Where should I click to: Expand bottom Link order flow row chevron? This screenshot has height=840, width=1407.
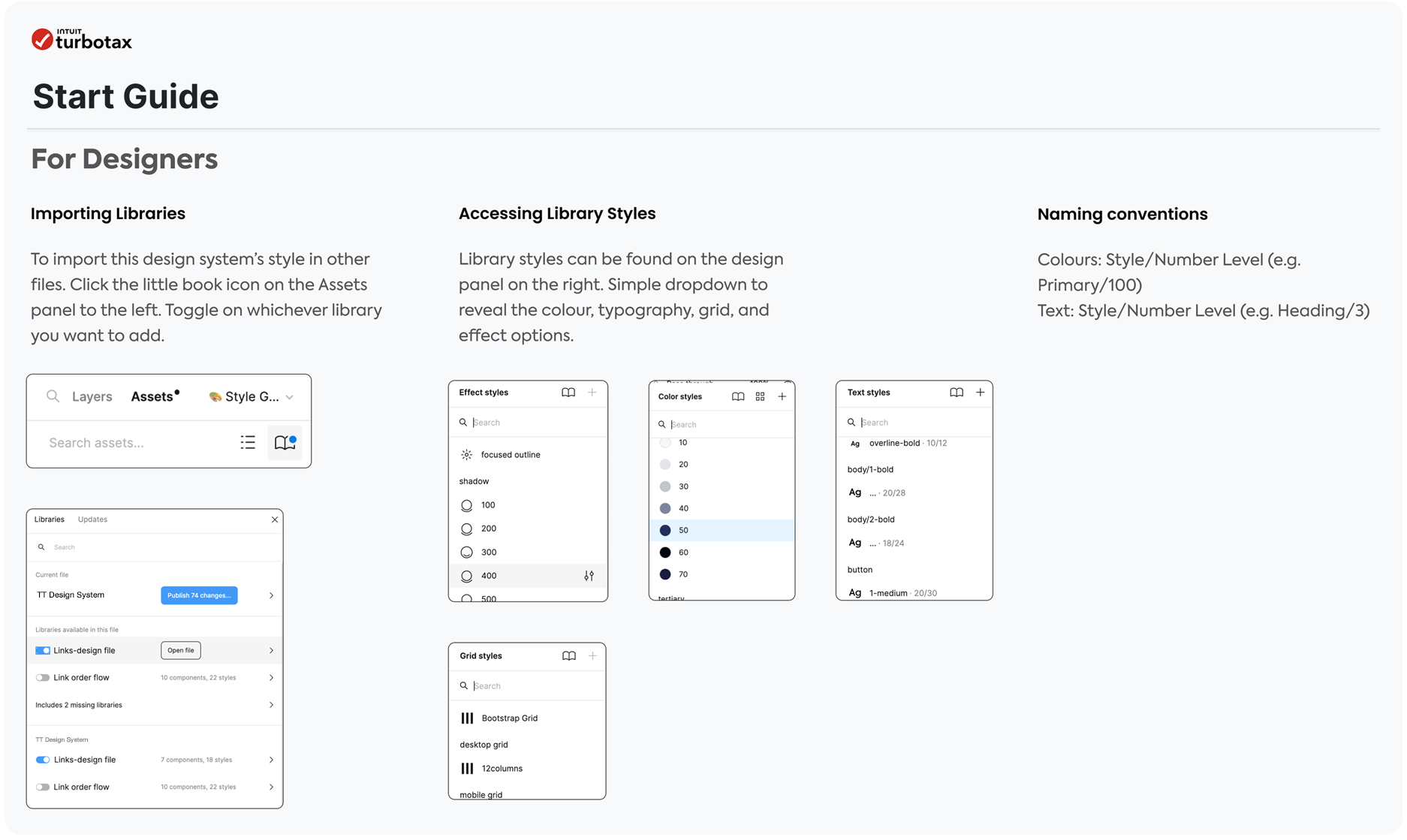[271, 787]
